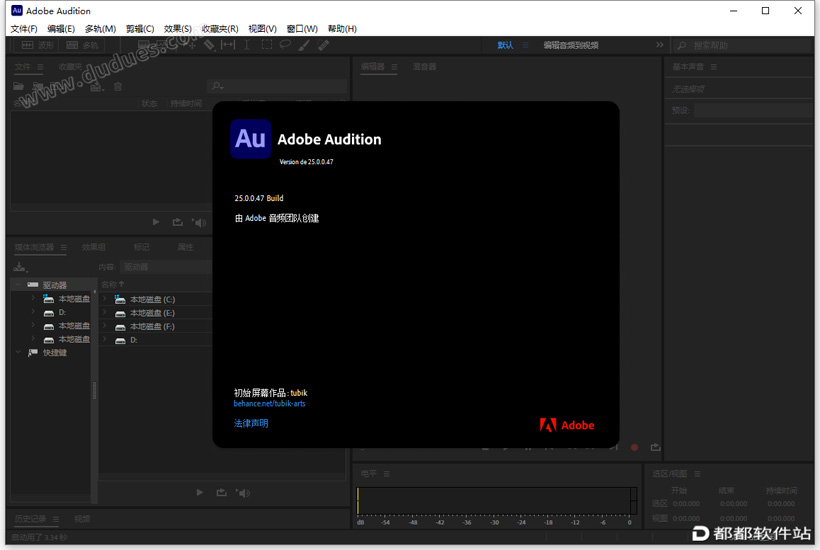Toggle loop playback in the 文件 panel

click(178, 222)
